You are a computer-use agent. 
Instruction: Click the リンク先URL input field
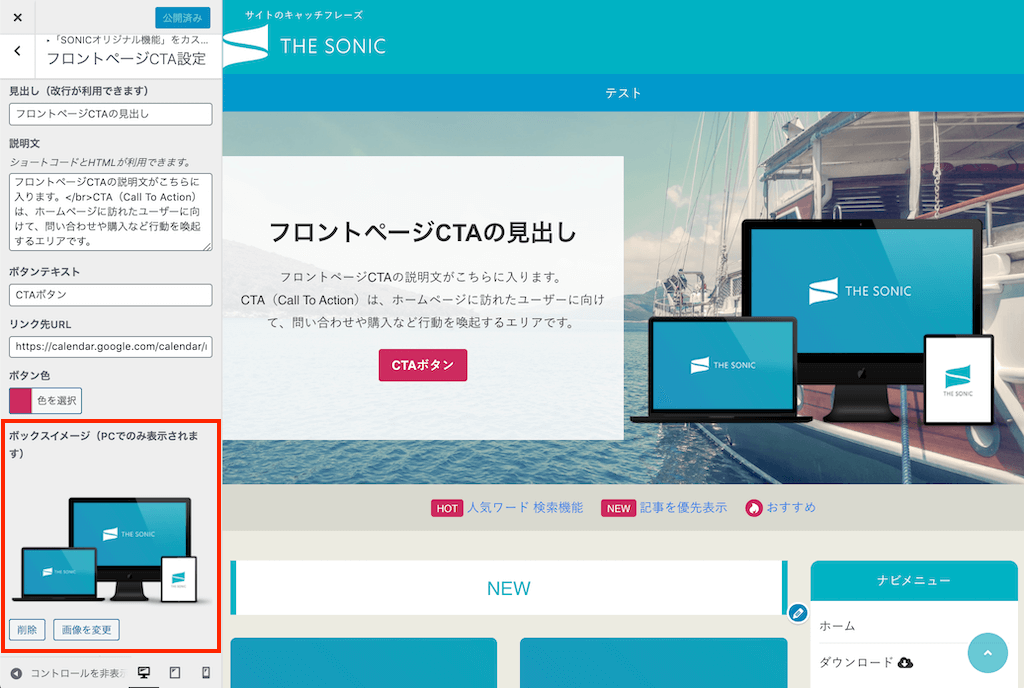click(x=110, y=347)
